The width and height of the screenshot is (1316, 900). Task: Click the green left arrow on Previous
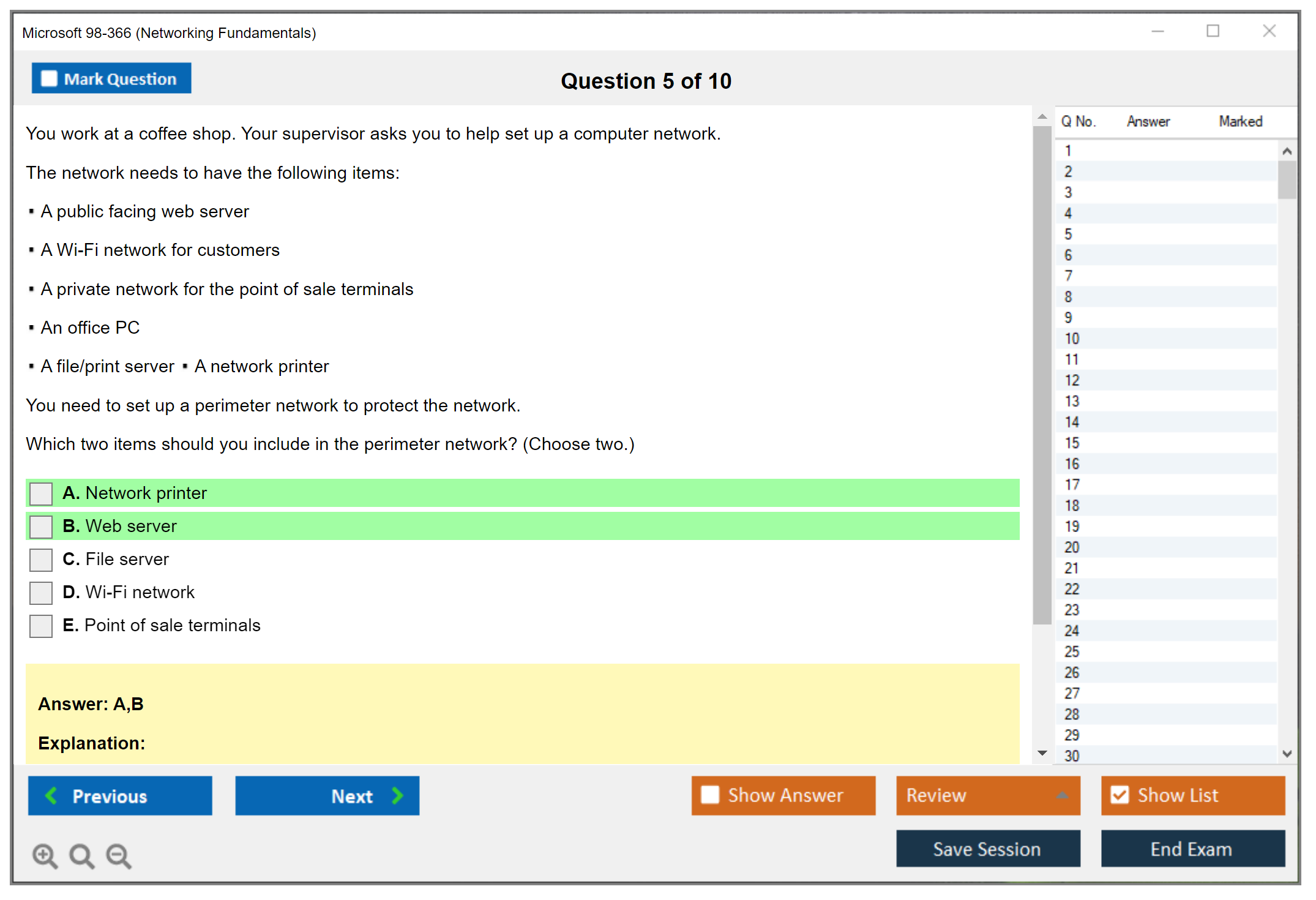(52, 795)
